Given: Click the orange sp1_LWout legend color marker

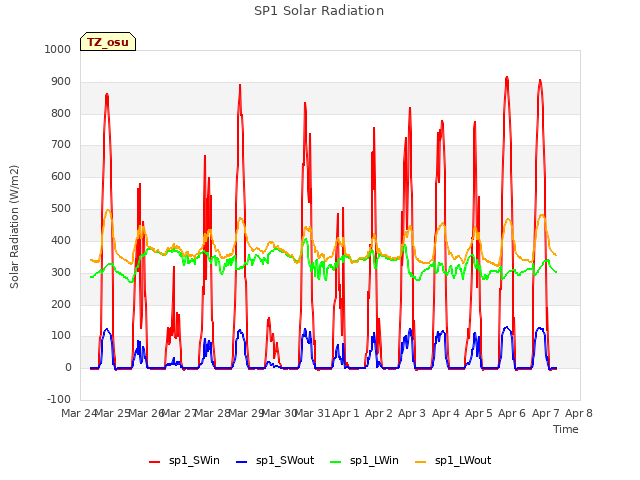Looking at the screenshot, I should click(x=420, y=462).
